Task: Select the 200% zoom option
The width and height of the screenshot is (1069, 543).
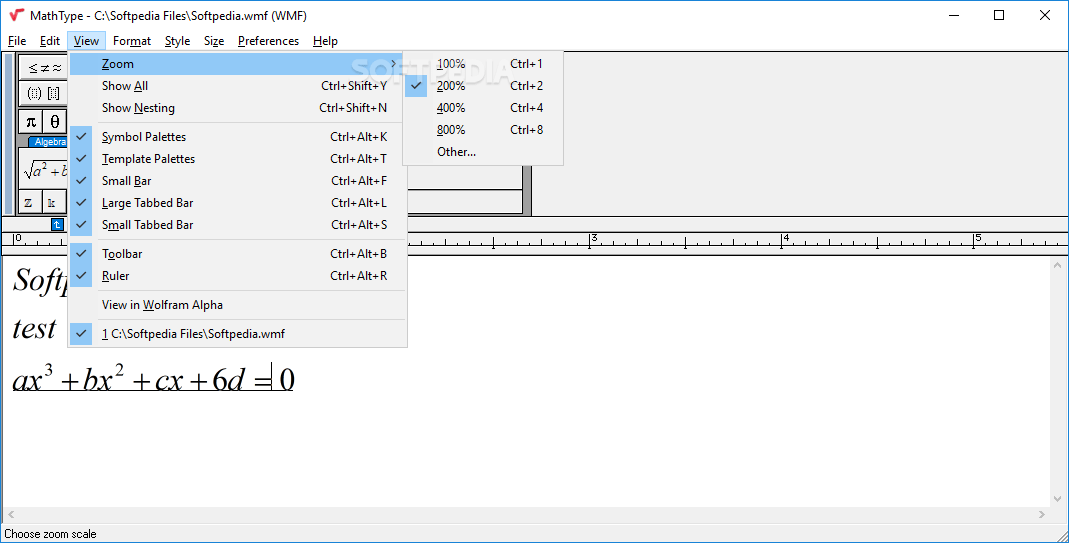Action: [x=483, y=86]
